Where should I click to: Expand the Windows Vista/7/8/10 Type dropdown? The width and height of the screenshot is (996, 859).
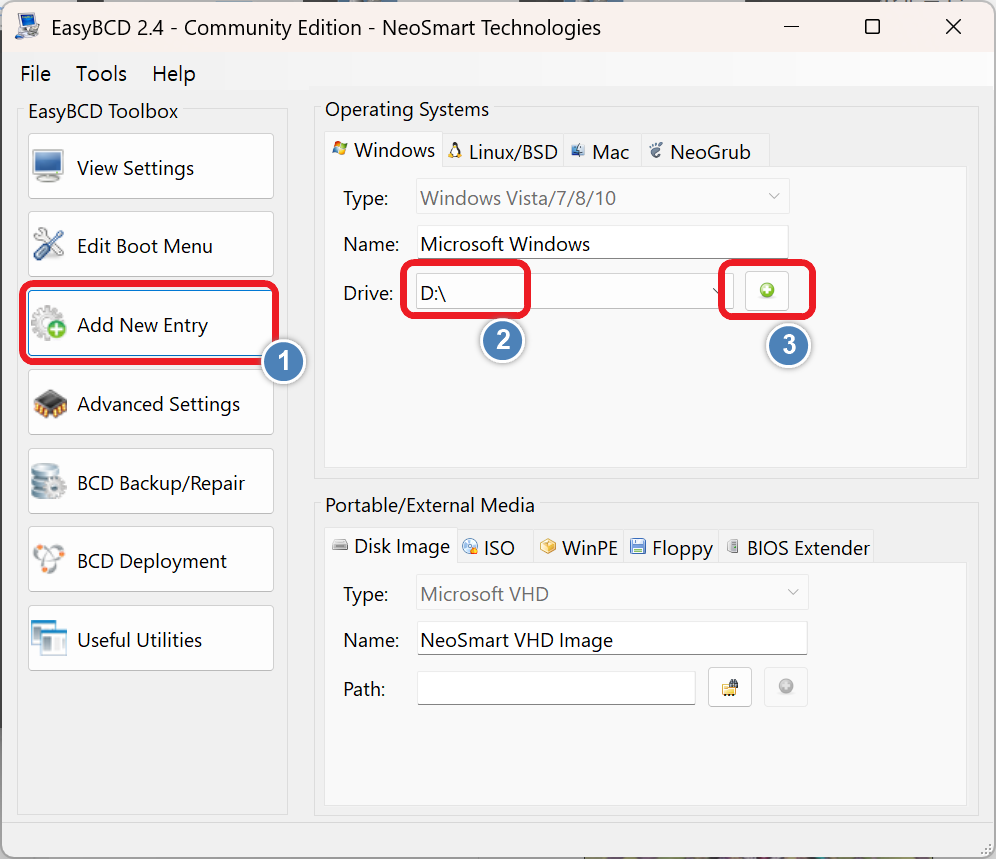[602, 198]
